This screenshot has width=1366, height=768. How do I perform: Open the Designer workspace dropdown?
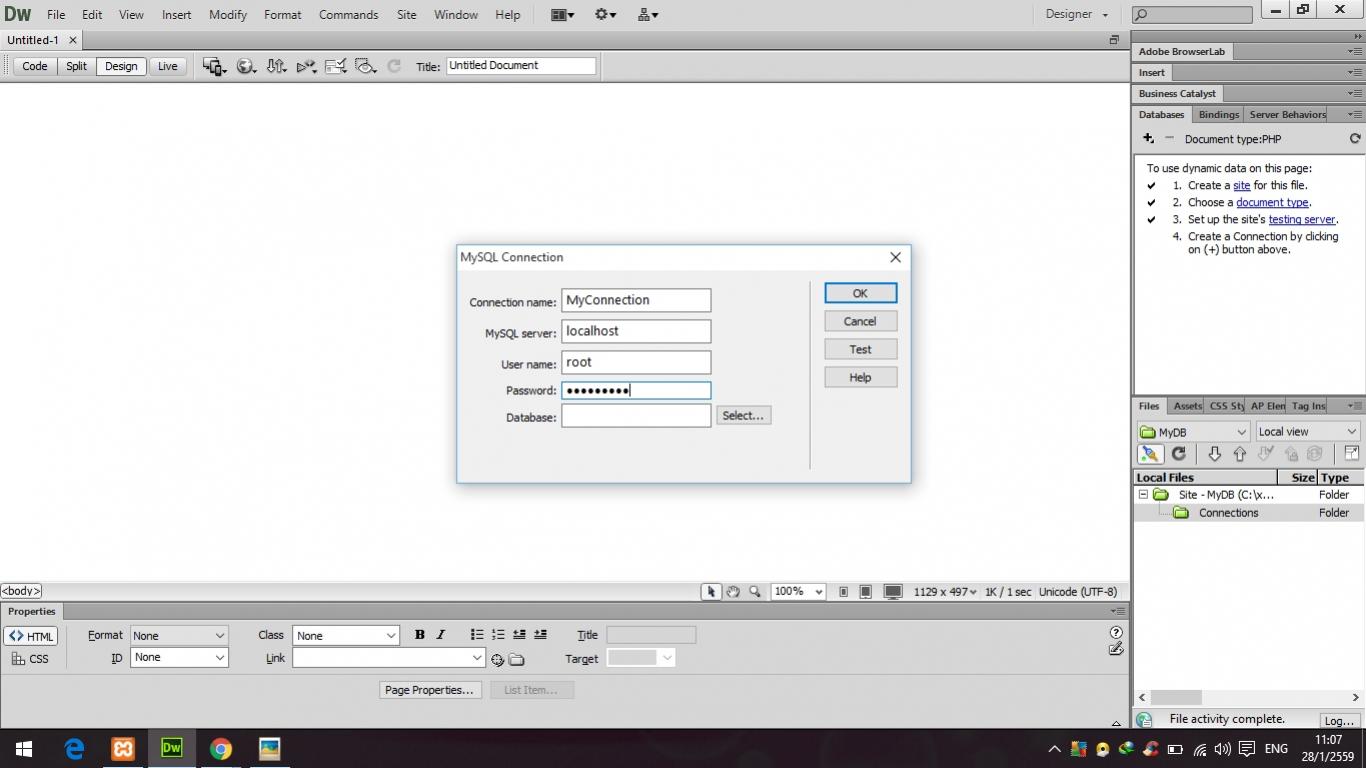[x=1077, y=15]
